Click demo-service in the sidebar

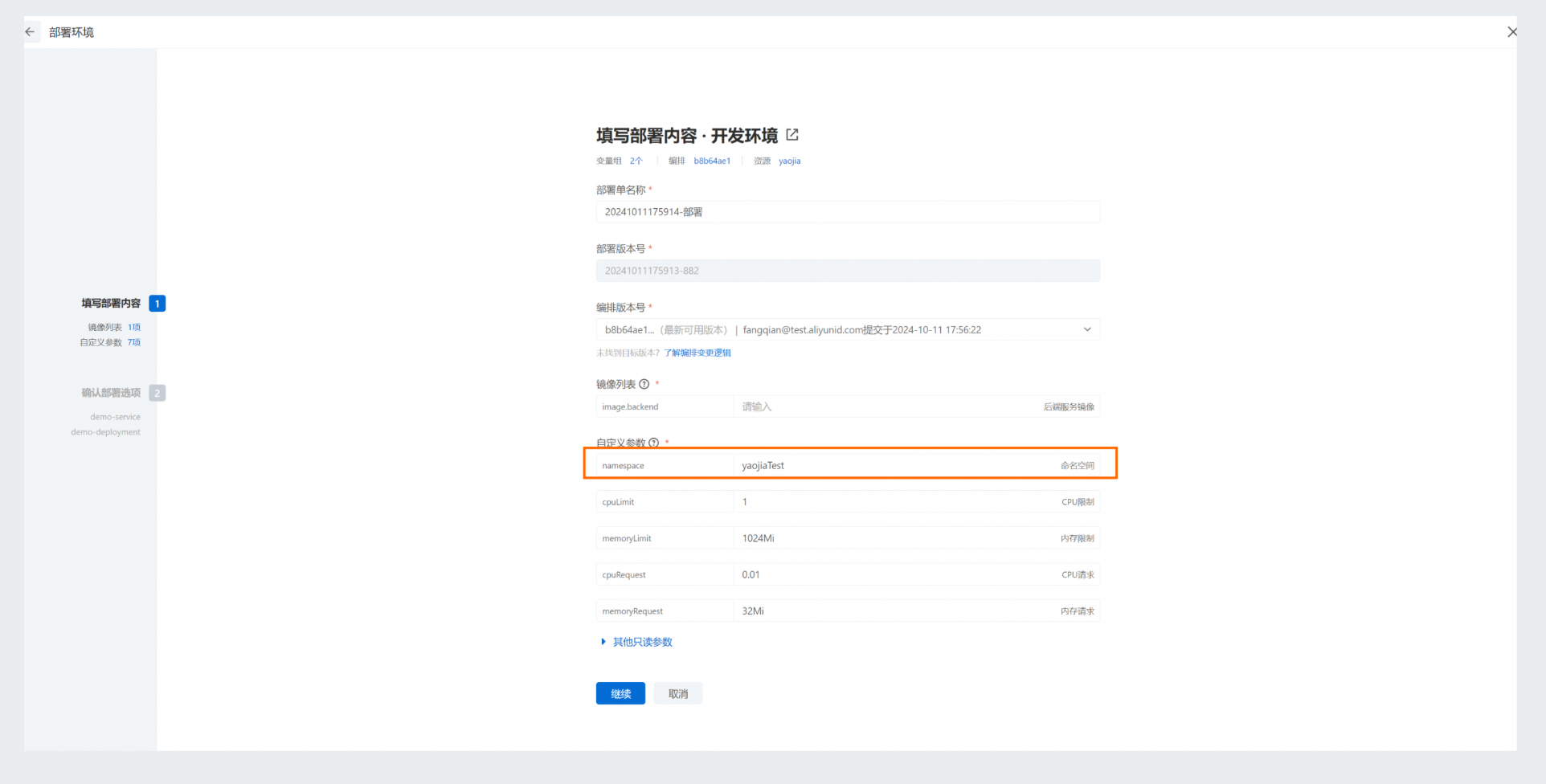[x=115, y=417]
